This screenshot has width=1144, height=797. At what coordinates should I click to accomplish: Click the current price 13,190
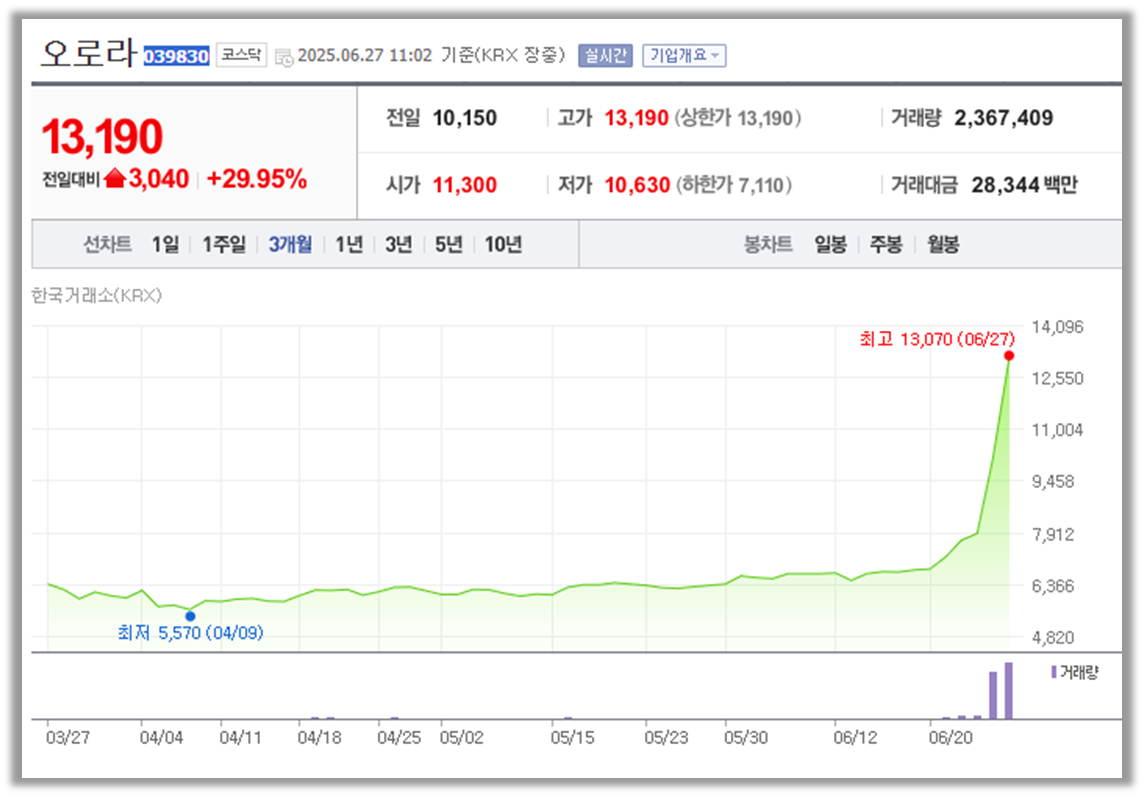[102, 136]
